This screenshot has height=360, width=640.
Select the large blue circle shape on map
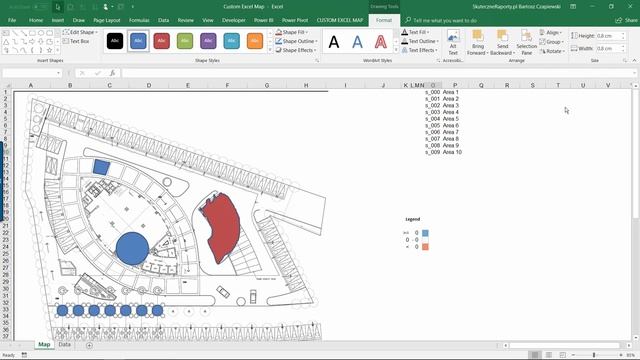coord(132,249)
